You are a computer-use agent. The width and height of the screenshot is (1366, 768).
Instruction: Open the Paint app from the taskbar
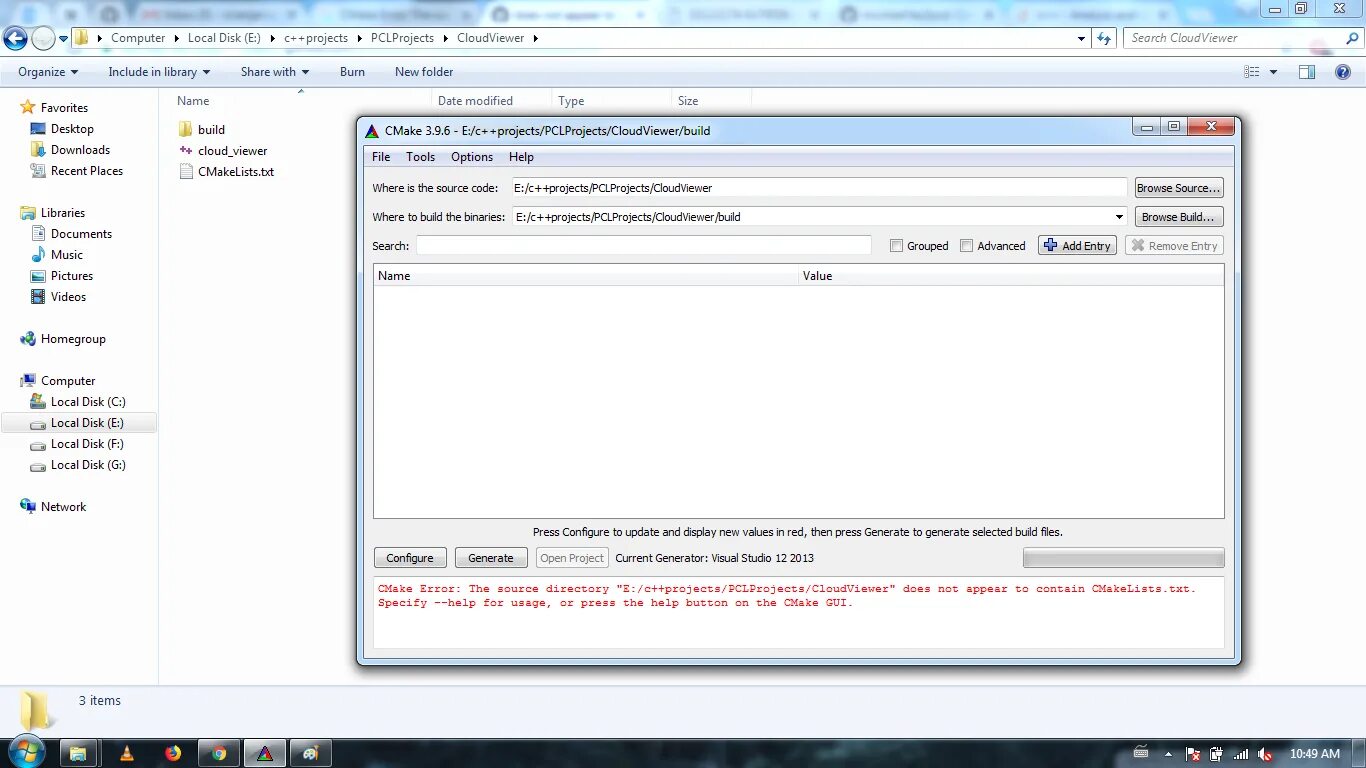click(310, 753)
